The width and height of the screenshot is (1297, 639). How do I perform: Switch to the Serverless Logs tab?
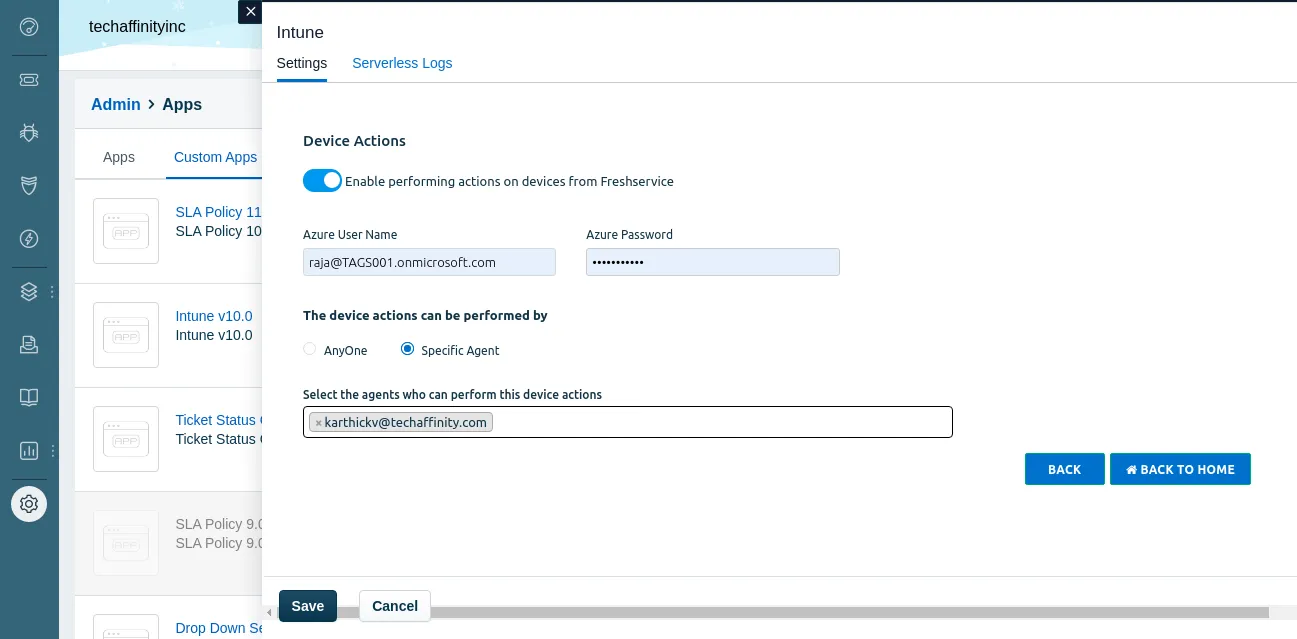(x=402, y=63)
